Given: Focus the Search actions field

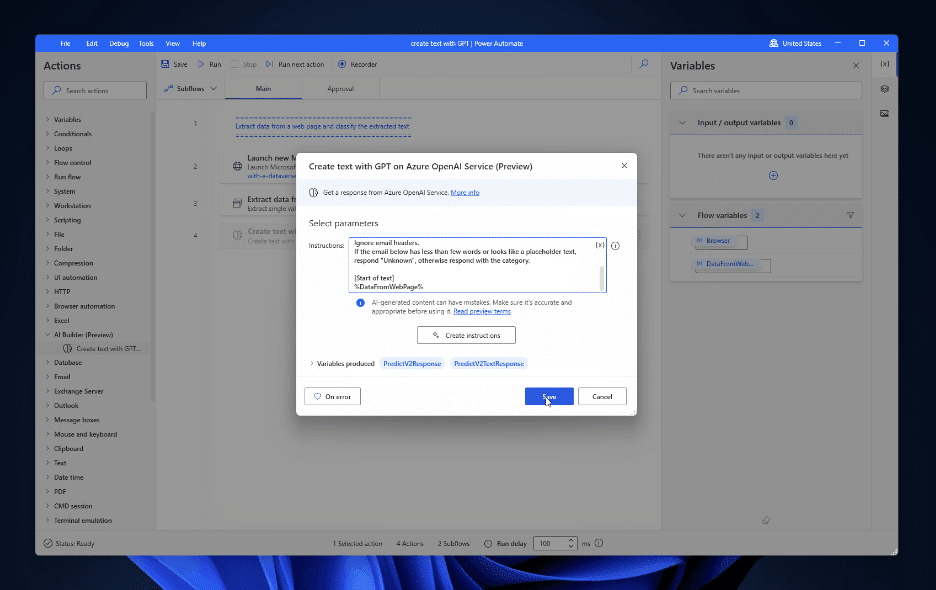Looking at the screenshot, I should click(95, 90).
